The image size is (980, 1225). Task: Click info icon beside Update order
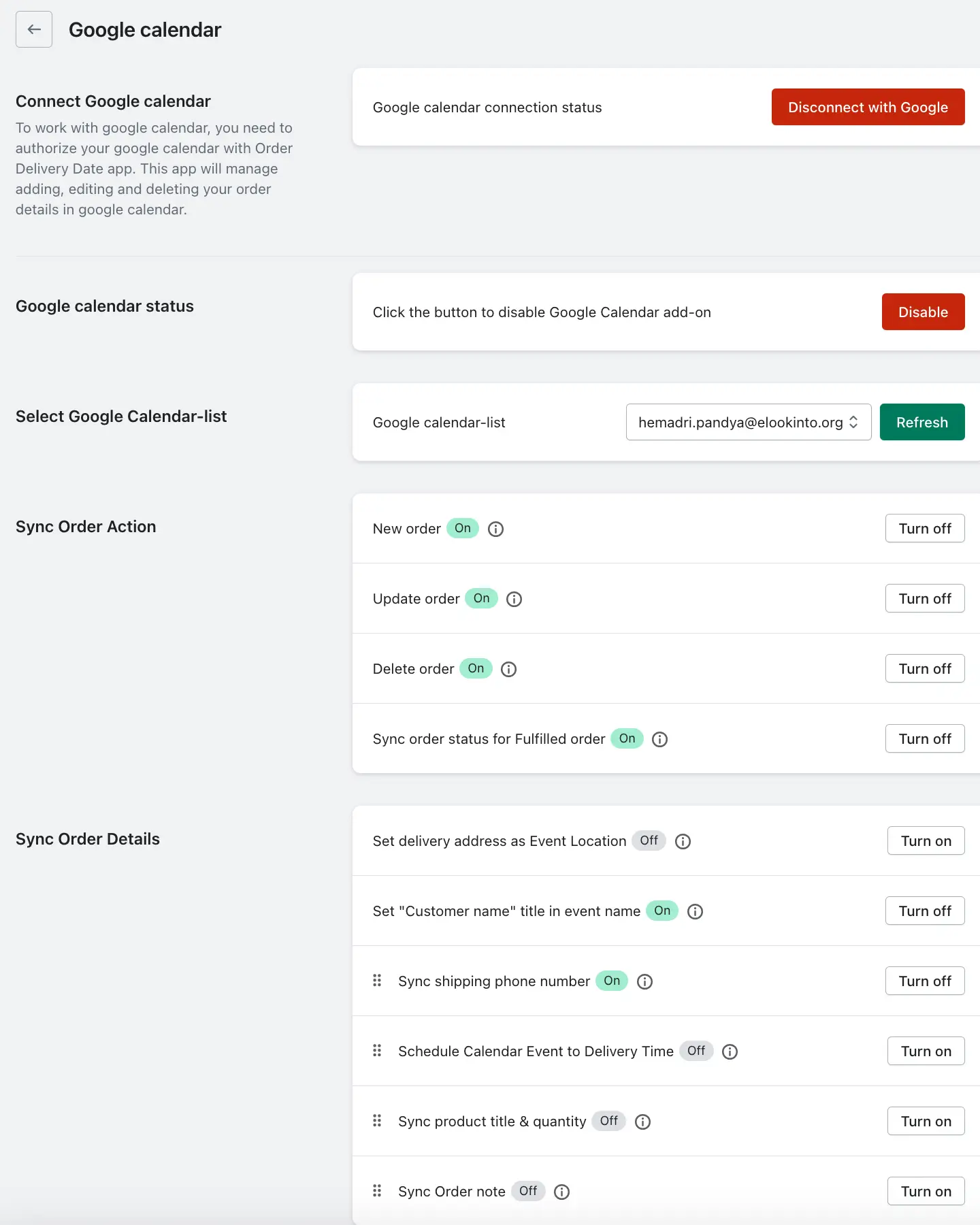pos(514,599)
